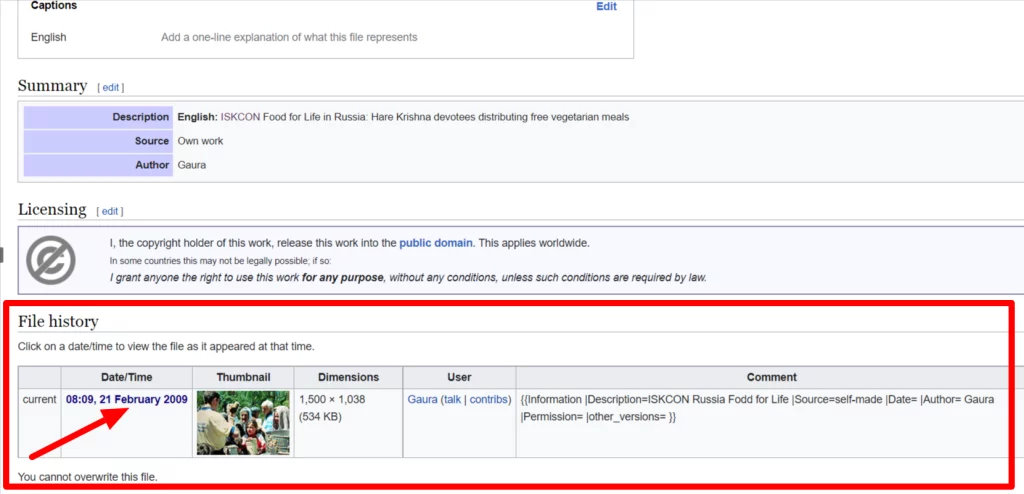Viewport: 1024px width, 494px height.
Task: Follow the public domain link
Action: [x=435, y=243]
